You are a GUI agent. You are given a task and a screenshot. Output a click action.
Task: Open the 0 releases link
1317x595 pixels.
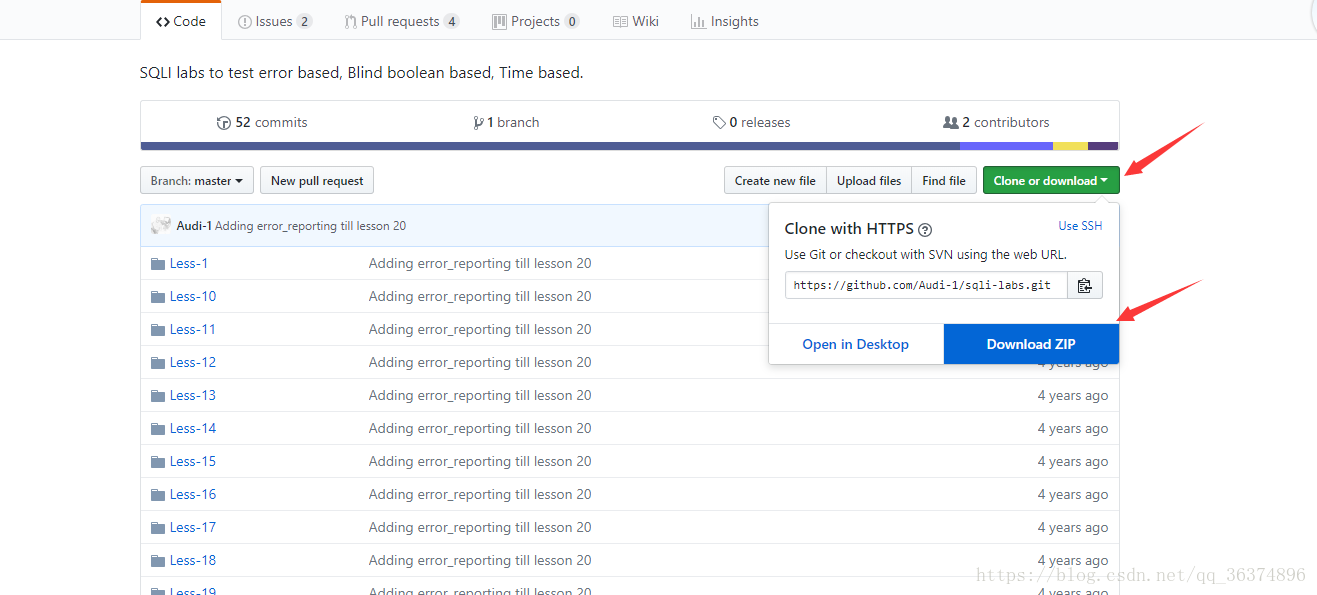752,122
